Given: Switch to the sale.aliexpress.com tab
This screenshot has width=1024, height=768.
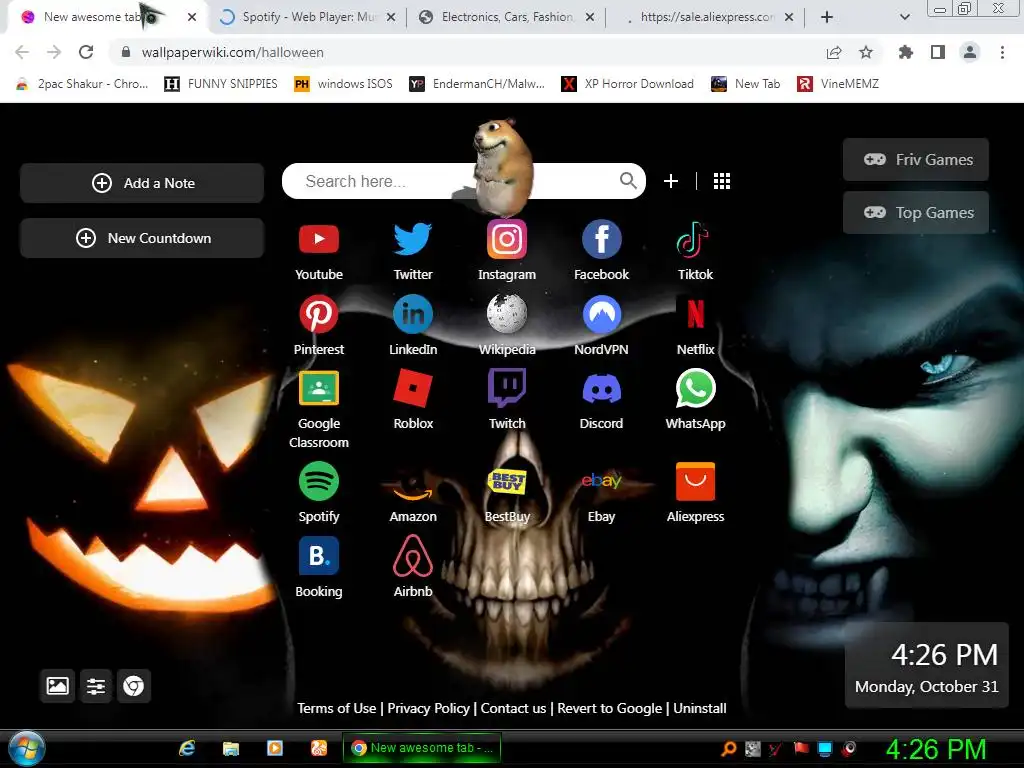Looking at the screenshot, I should point(707,17).
